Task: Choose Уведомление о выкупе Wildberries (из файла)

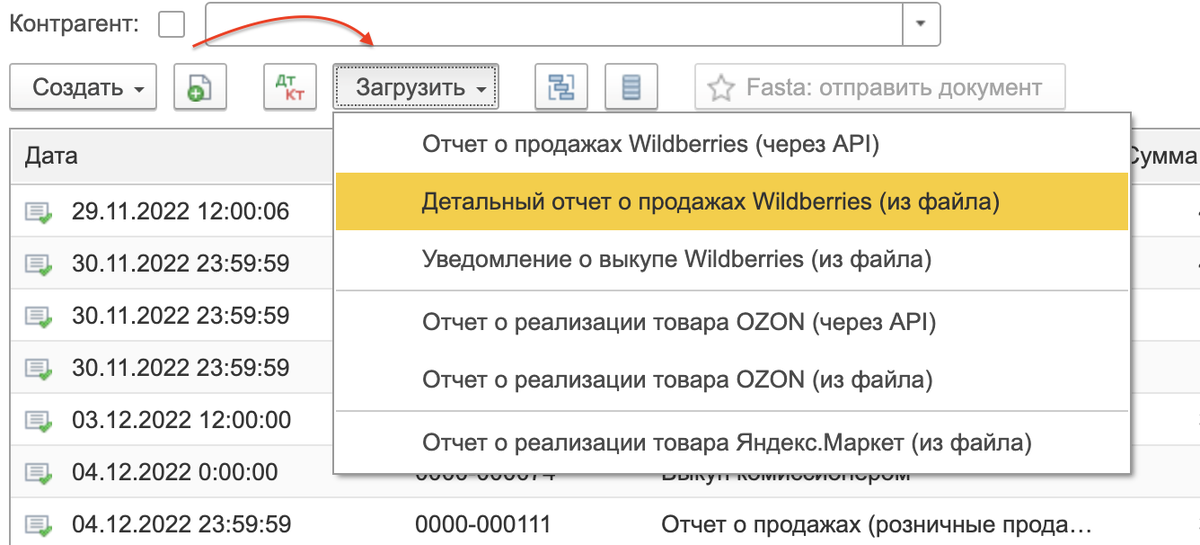Action: [732, 259]
